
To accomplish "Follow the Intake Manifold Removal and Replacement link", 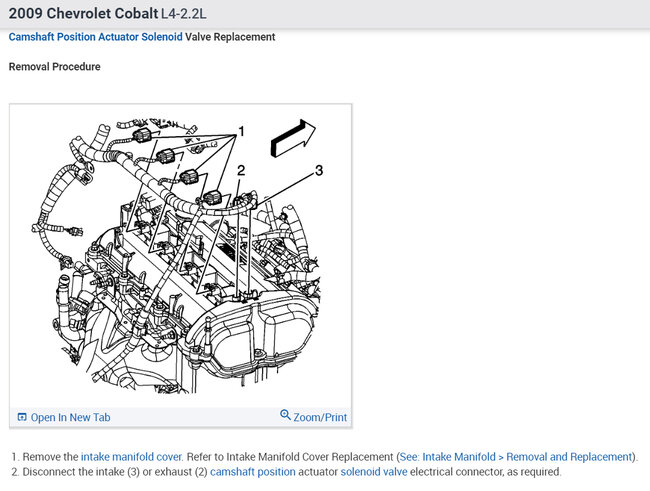I will pyautogui.click(x=516, y=457).
